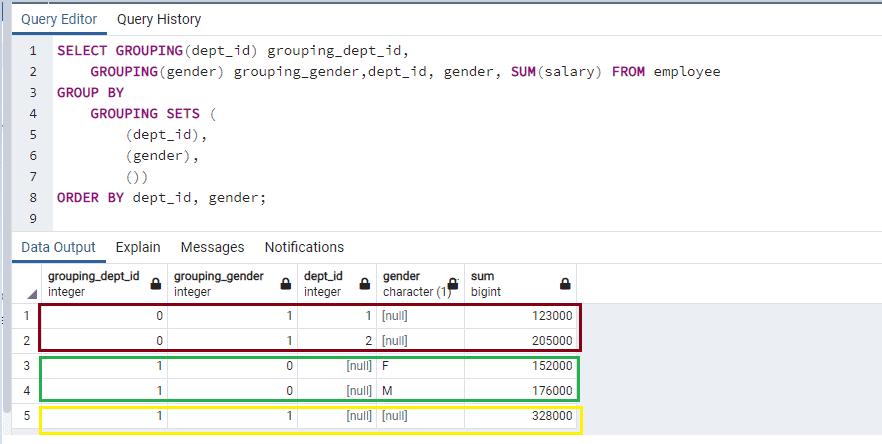Show the Messages tab
The image size is (882, 444).
coord(212,247)
